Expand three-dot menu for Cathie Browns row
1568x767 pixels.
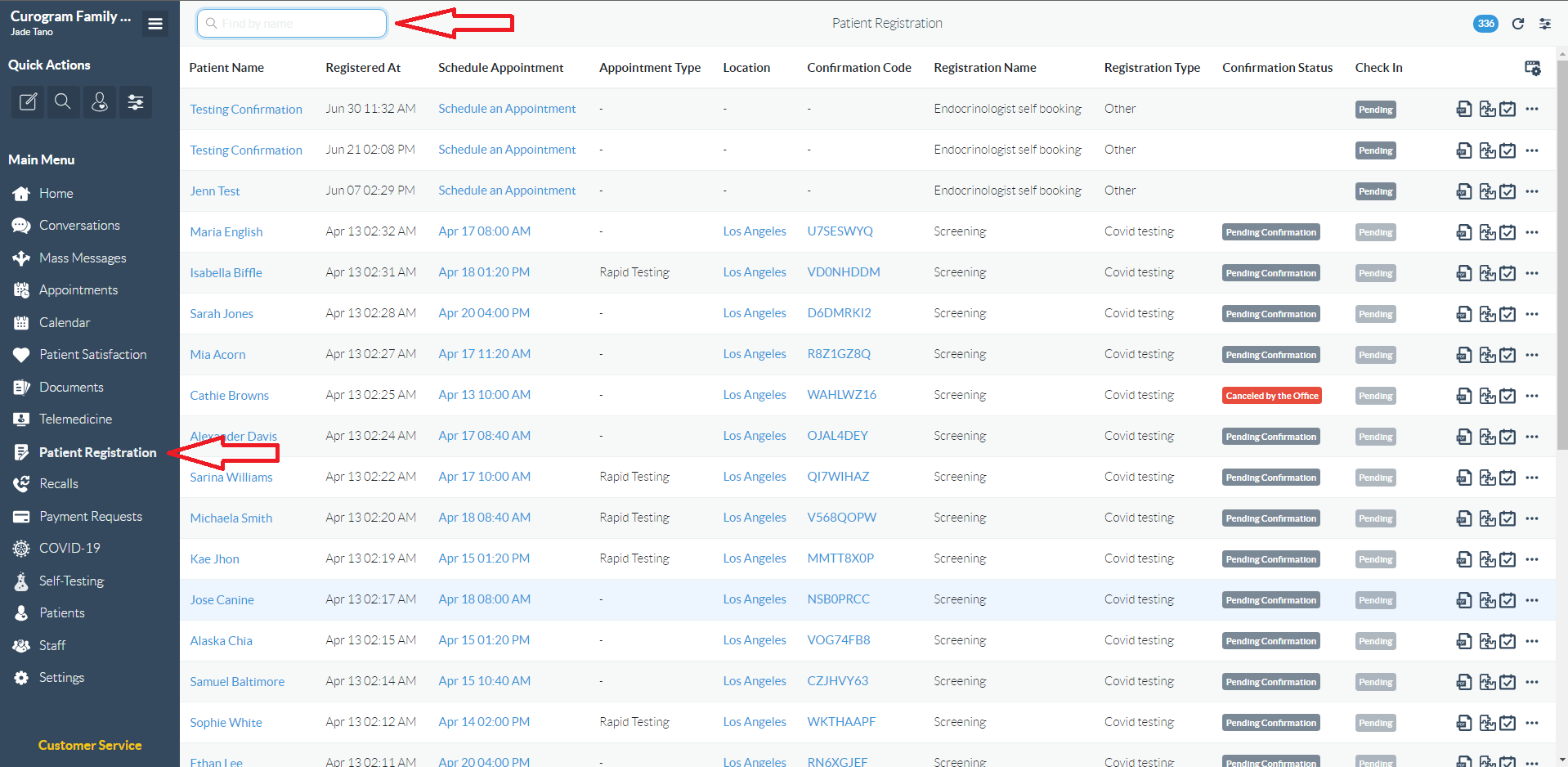point(1532,396)
